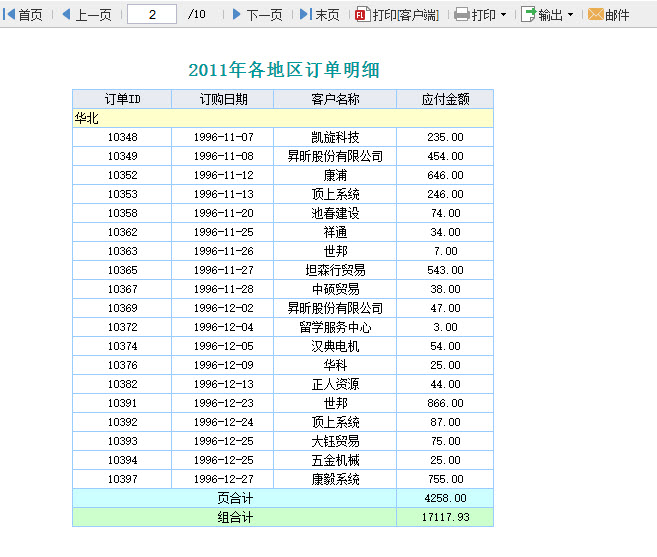Screen dimensions: 657x557
Task: Click the 打印 toolbar label
Action: (x=484, y=15)
